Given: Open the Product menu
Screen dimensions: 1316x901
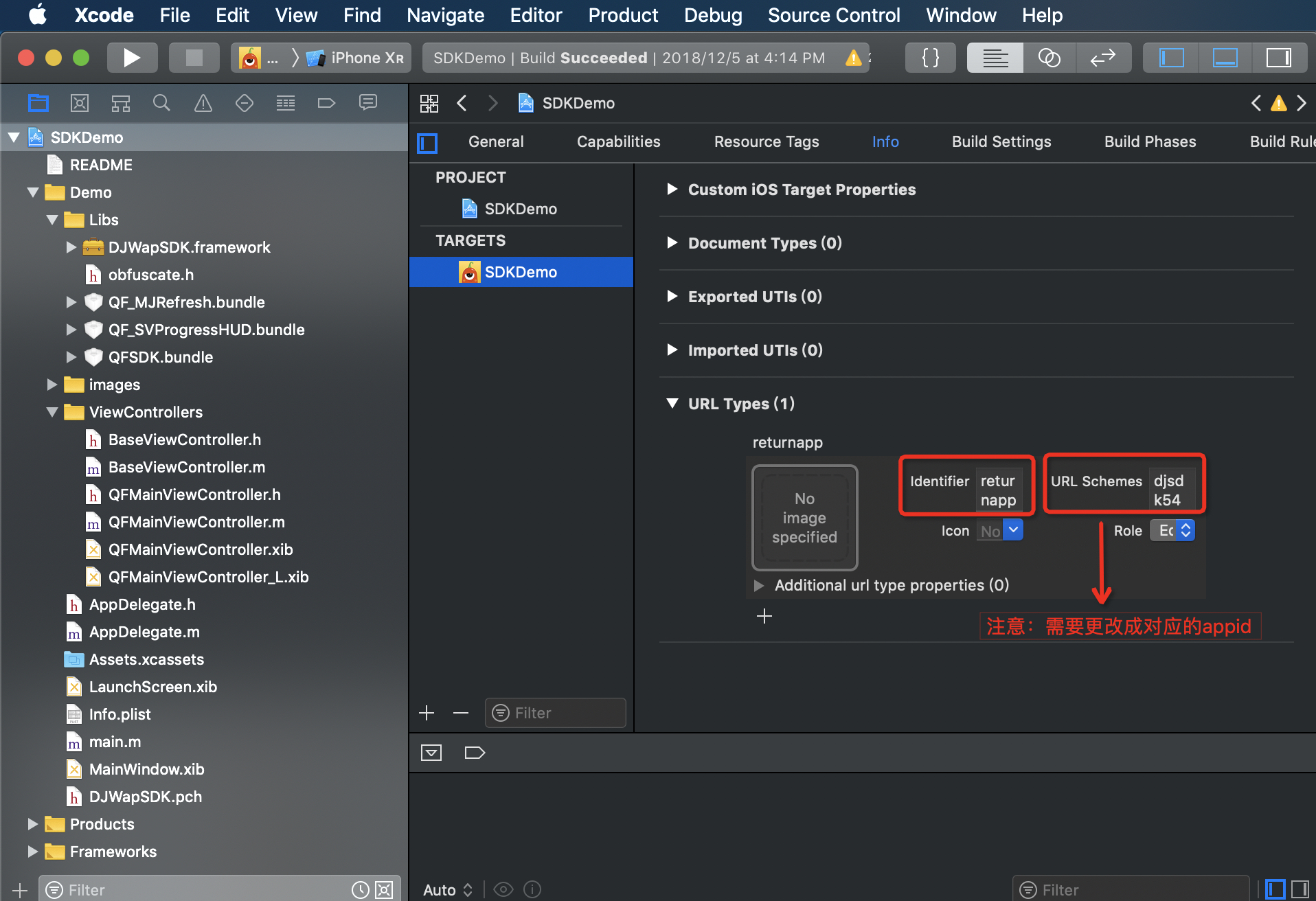Looking at the screenshot, I should tap(623, 15).
